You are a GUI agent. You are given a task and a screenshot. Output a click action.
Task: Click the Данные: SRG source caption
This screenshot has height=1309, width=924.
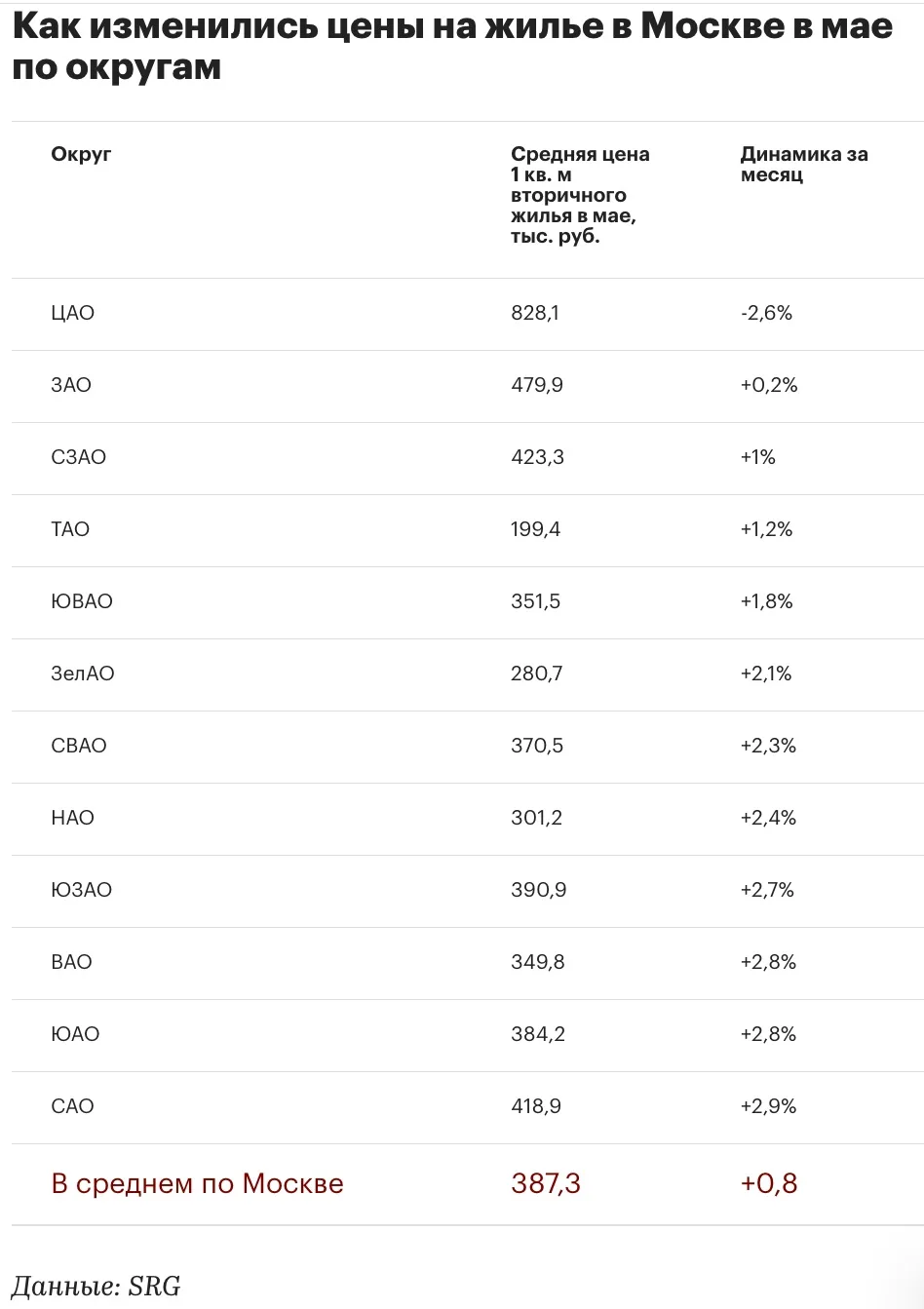pos(96,1286)
